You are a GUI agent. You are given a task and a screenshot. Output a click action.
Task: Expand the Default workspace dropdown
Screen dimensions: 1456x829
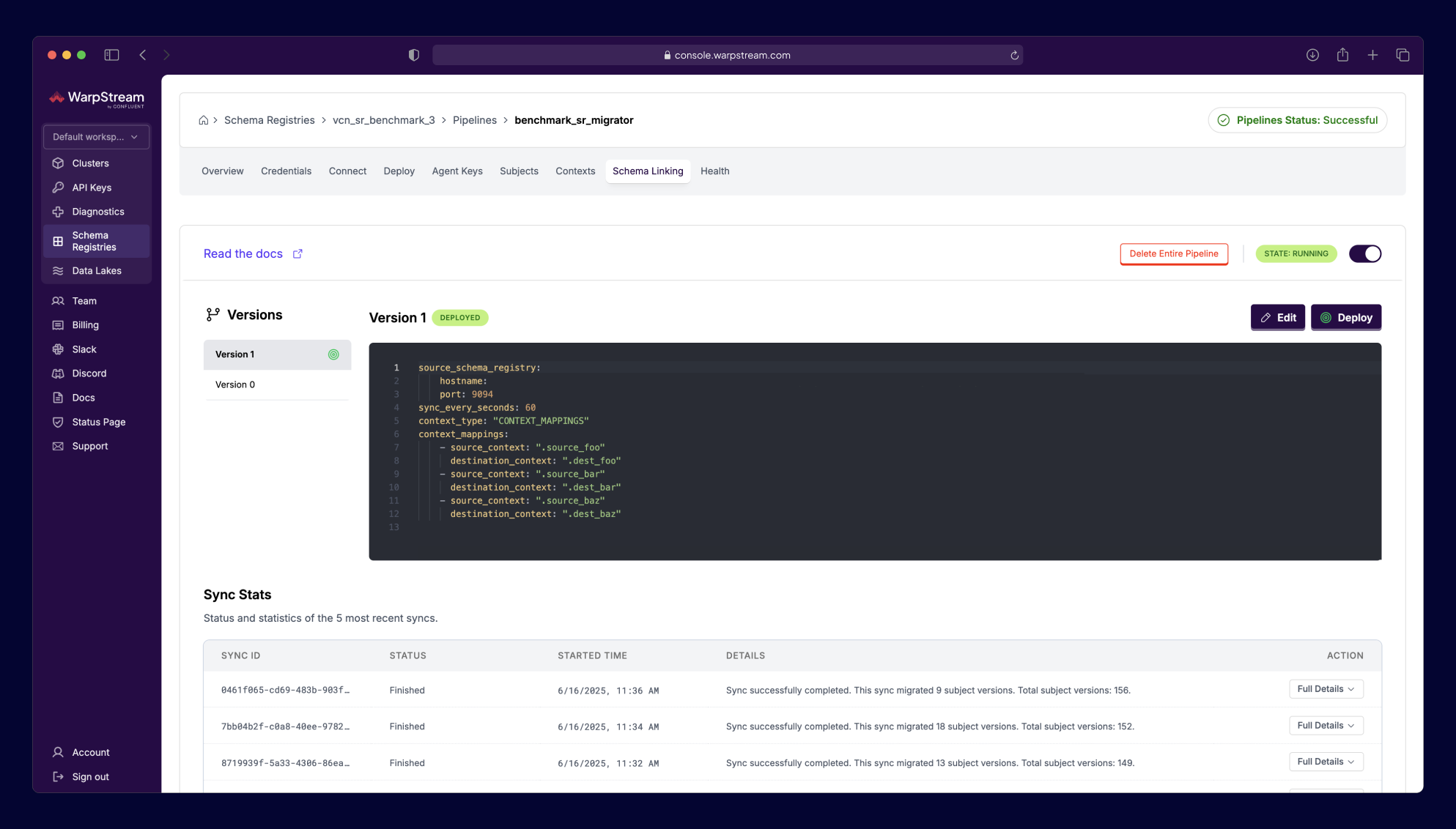click(x=96, y=137)
